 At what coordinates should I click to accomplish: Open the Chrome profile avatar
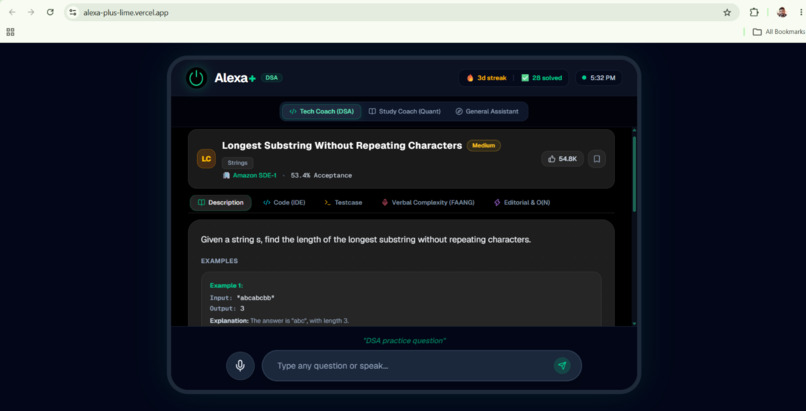(x=782, y=12)
